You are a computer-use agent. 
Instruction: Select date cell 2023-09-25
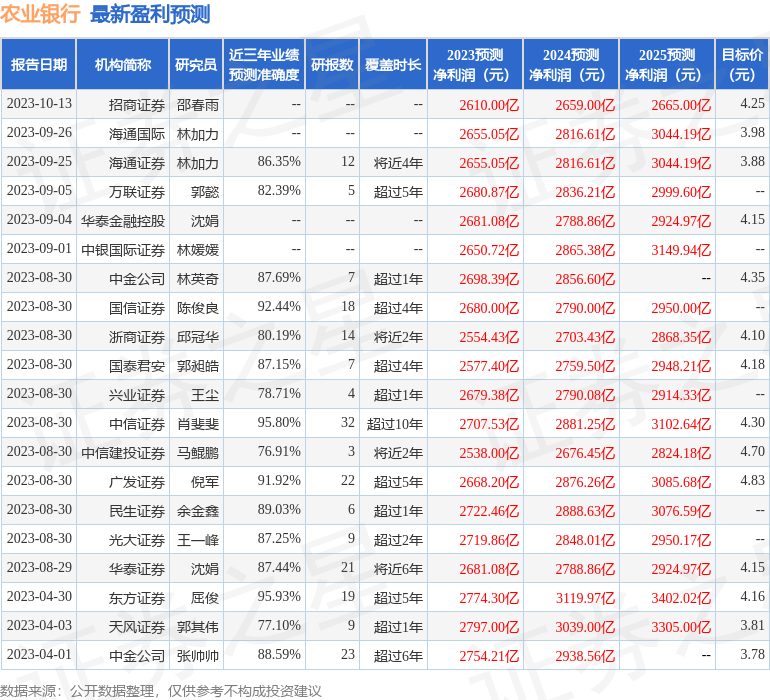click(39, 162)
